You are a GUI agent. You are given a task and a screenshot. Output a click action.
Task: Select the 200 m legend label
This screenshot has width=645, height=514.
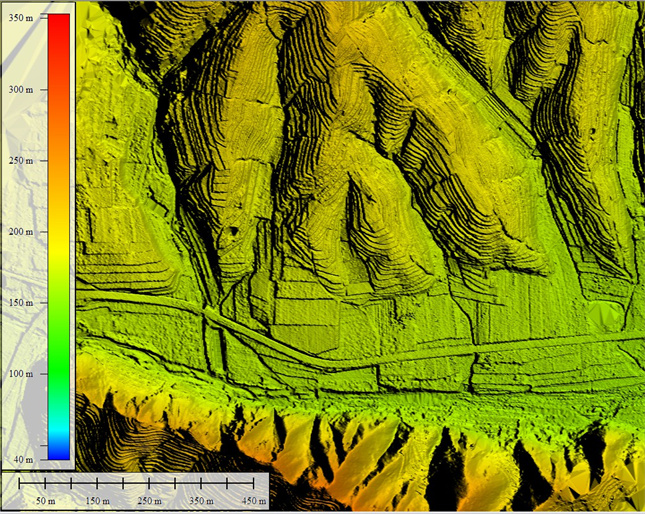[21, 231]
